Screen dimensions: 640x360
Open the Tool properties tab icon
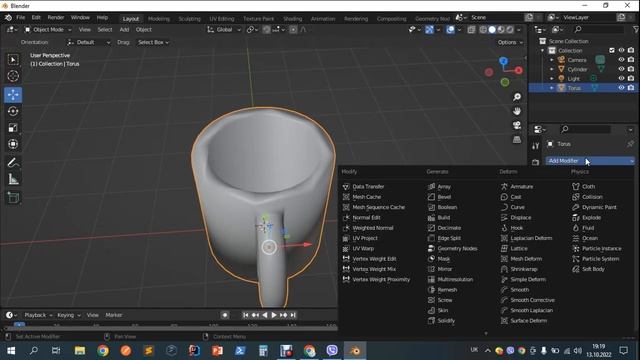tap(536, 146)
